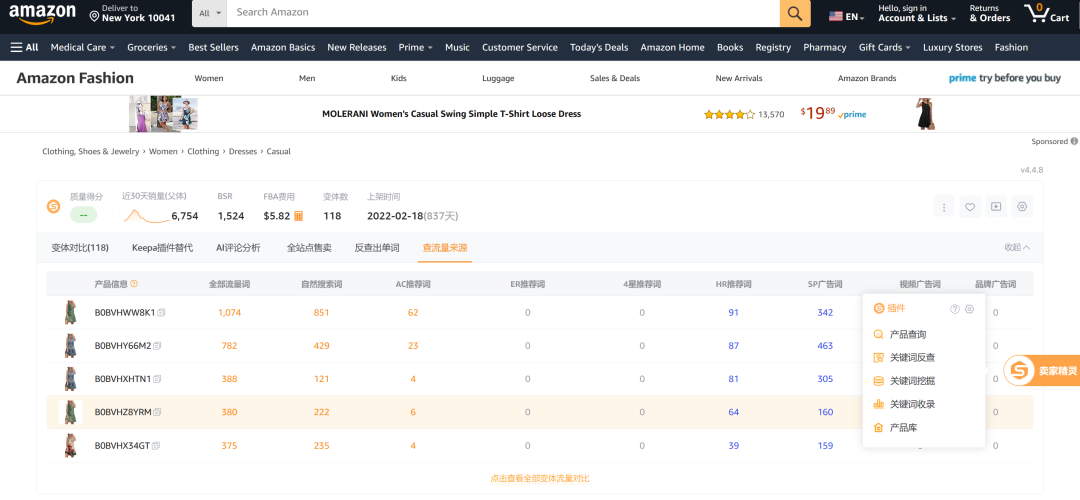
Task: Click the heart favorite icon
Action: [970, 207]
